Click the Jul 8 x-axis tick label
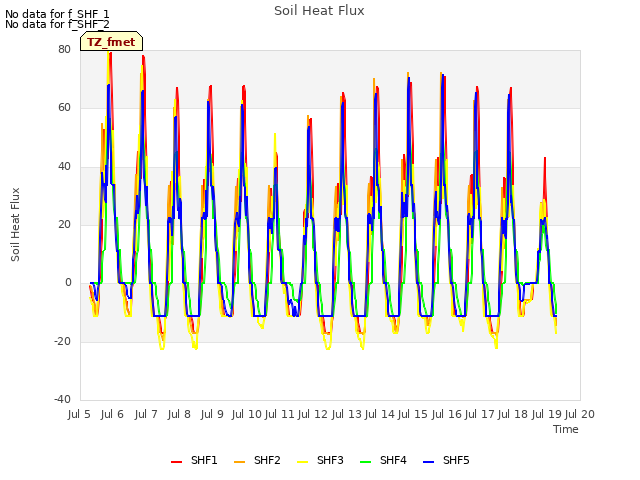 point(179,414)
